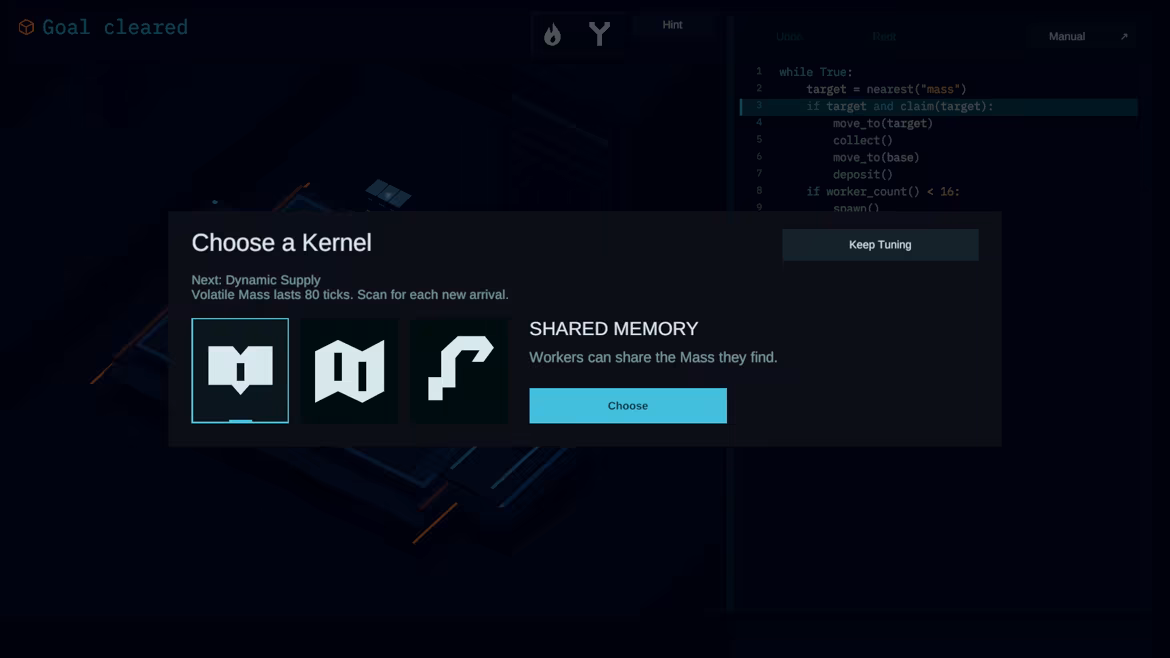Select the path arrow kernel icon

click(460, 370)
